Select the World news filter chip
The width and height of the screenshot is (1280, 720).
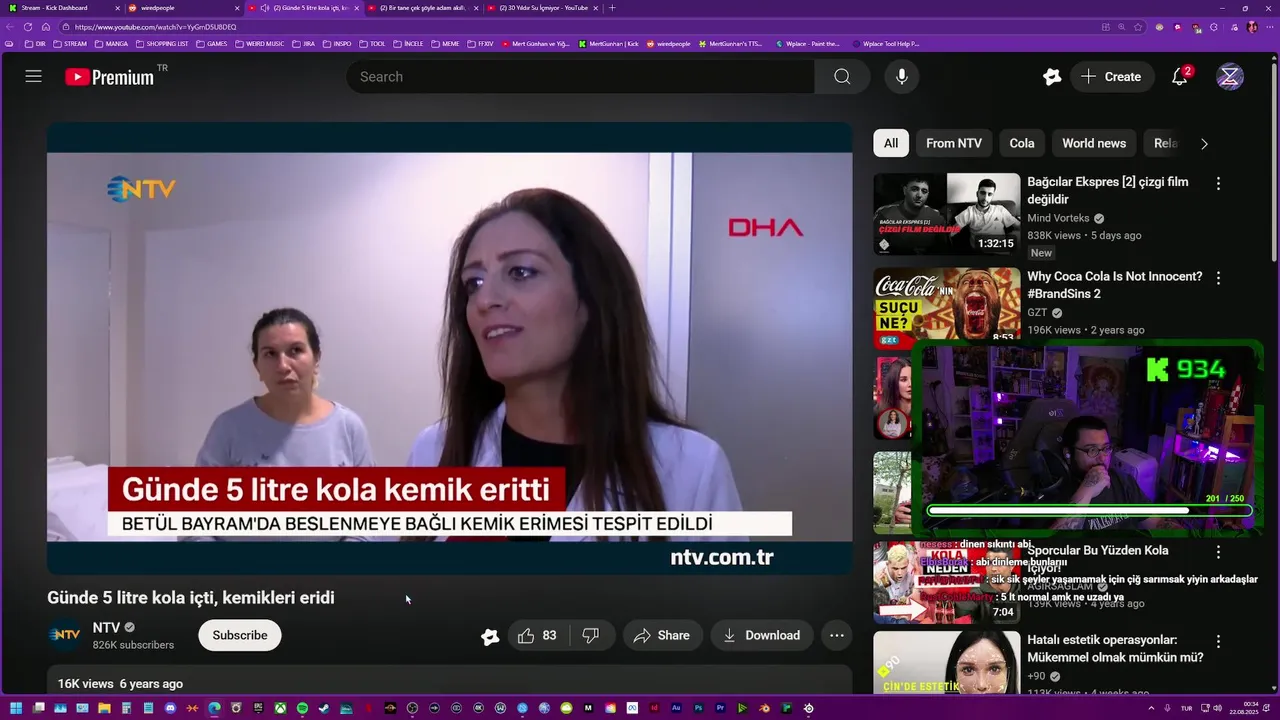coord(1094,143)
